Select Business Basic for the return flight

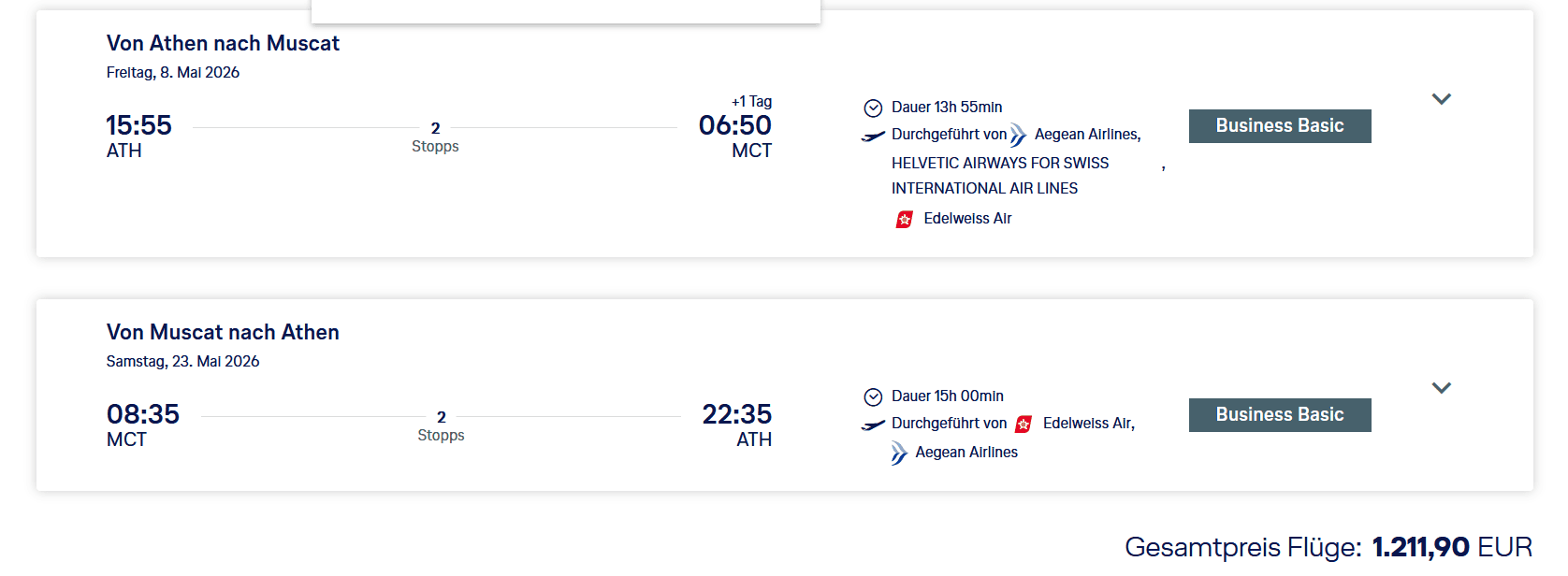click(x=1279, y=415)
